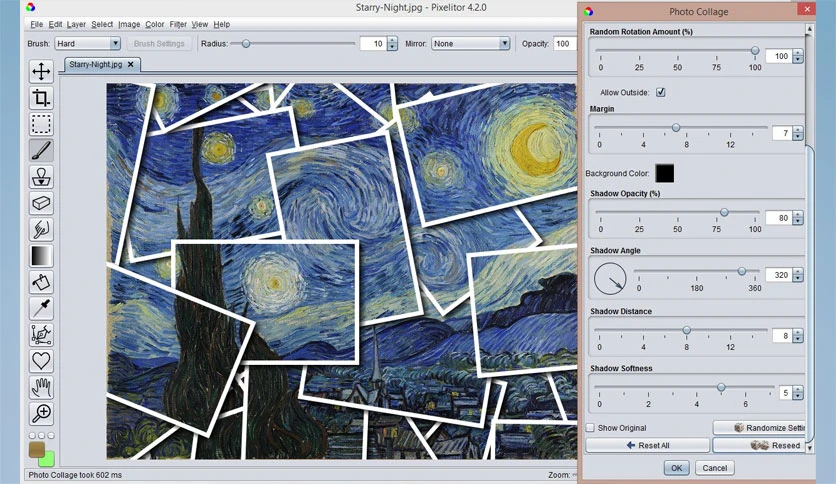Select the Crop tool
The image size is (836, 484).
(x=41, y=98)
